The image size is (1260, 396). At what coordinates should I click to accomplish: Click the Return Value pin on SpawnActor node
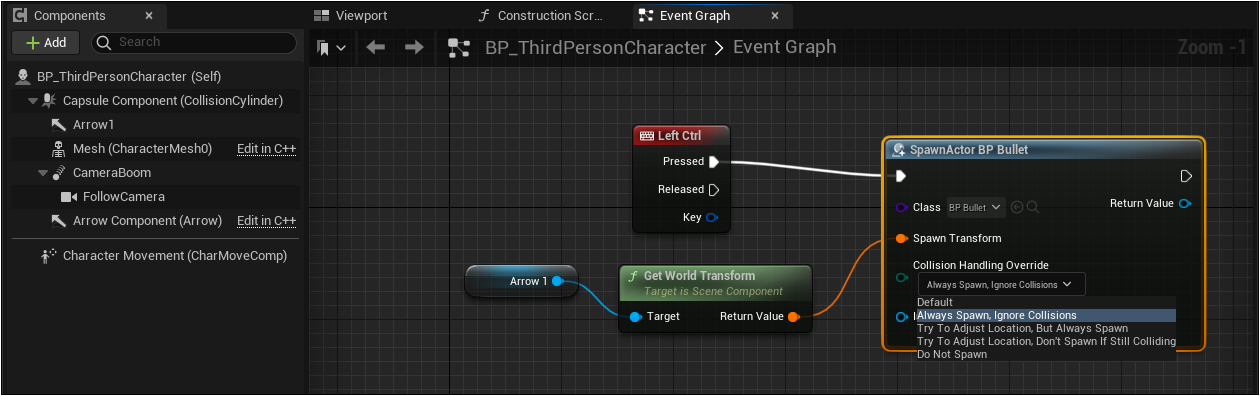point(1186,204)
